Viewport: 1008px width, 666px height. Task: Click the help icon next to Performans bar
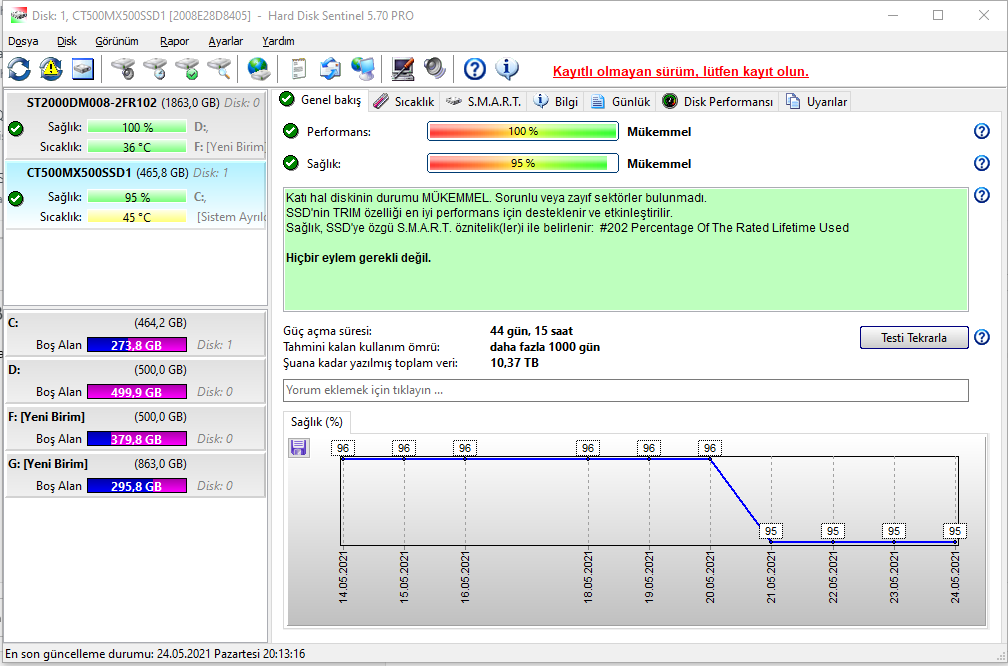click(982, 131)
